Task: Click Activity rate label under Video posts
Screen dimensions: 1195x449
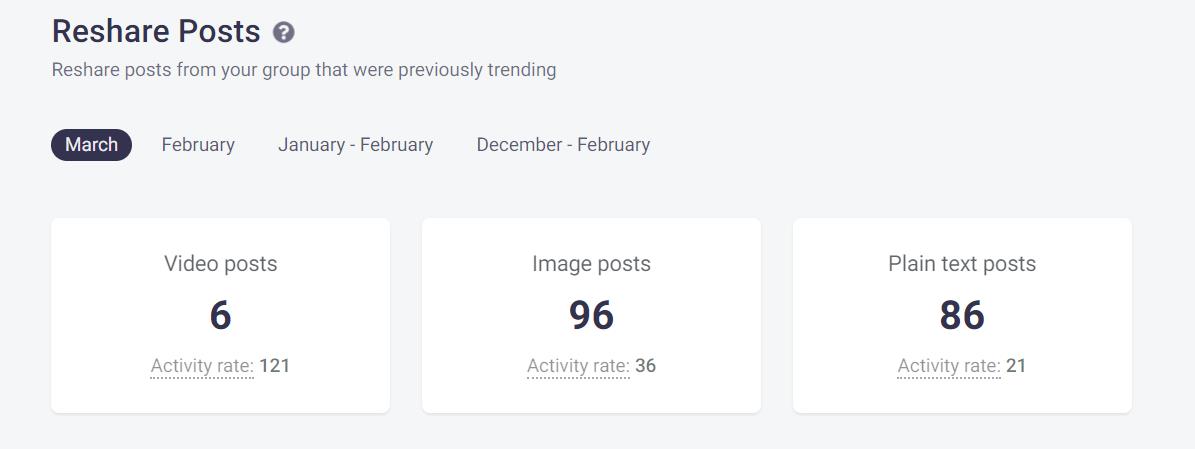Action: coord(202,366)
